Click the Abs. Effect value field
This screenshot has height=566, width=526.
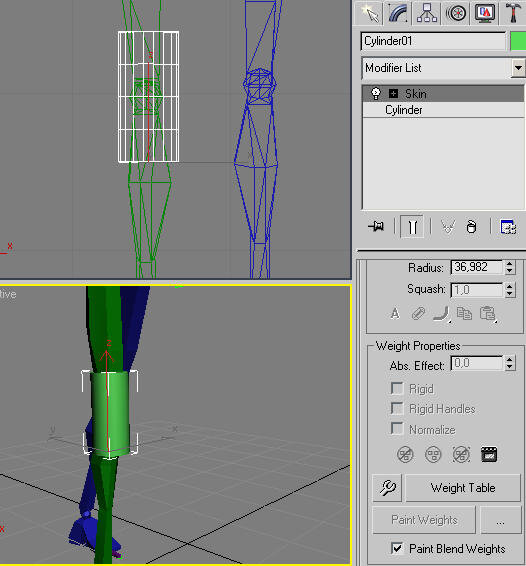tap(477, 363)
